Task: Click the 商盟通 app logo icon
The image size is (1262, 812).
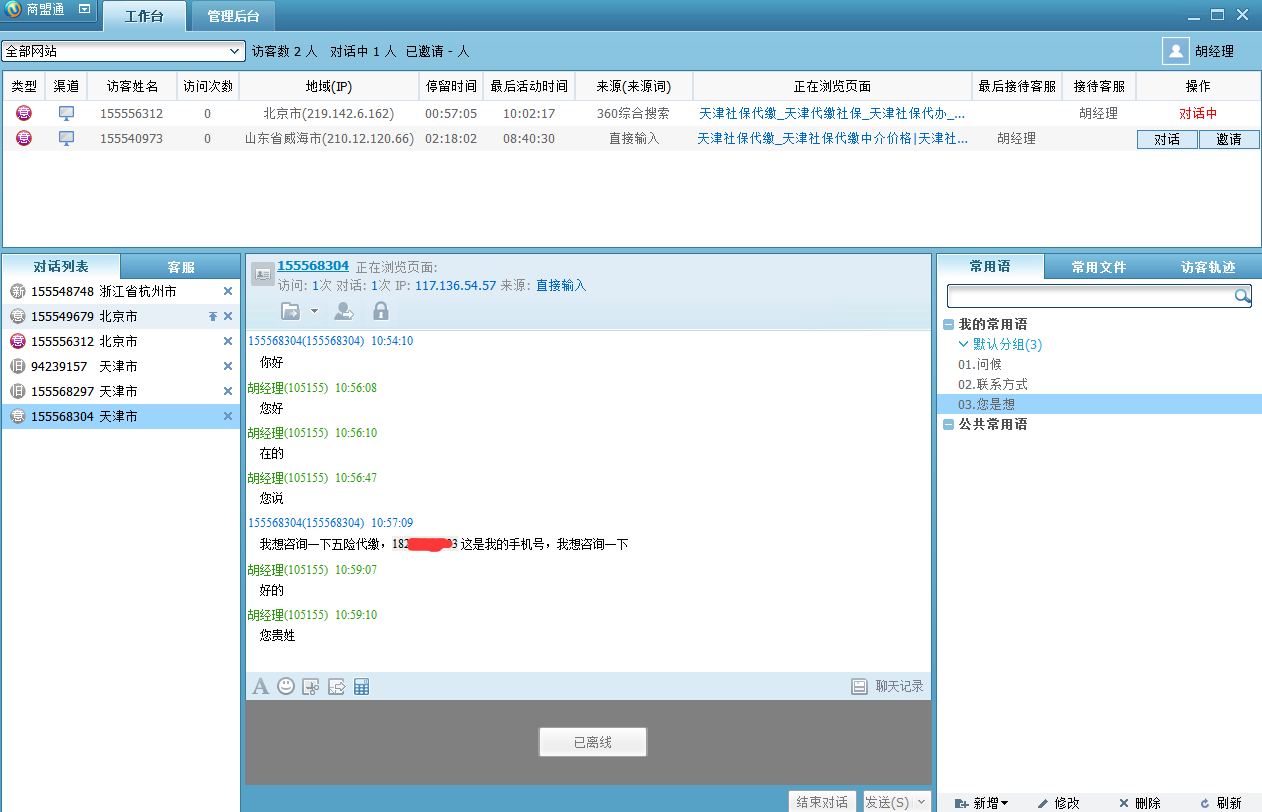Action: click(x=13, y=10)
